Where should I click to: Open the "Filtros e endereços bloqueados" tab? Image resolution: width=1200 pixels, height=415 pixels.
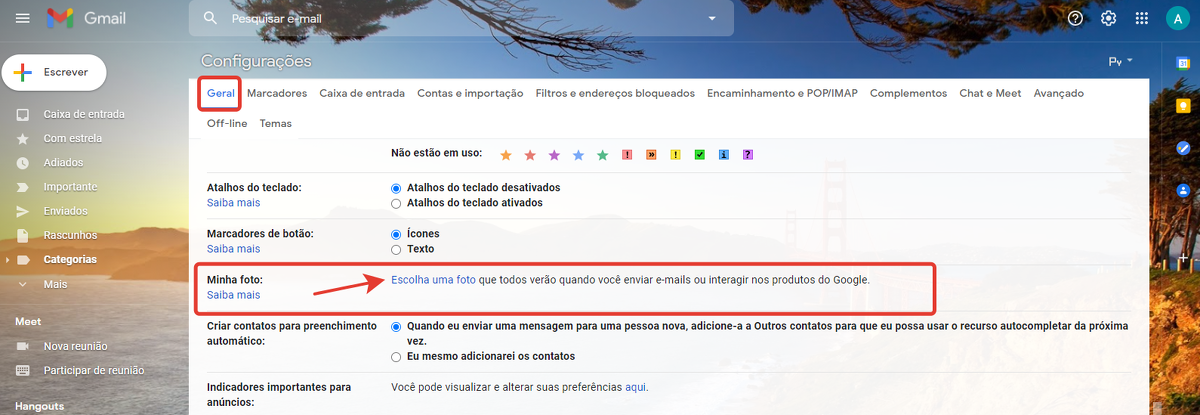tap(614, 93)
